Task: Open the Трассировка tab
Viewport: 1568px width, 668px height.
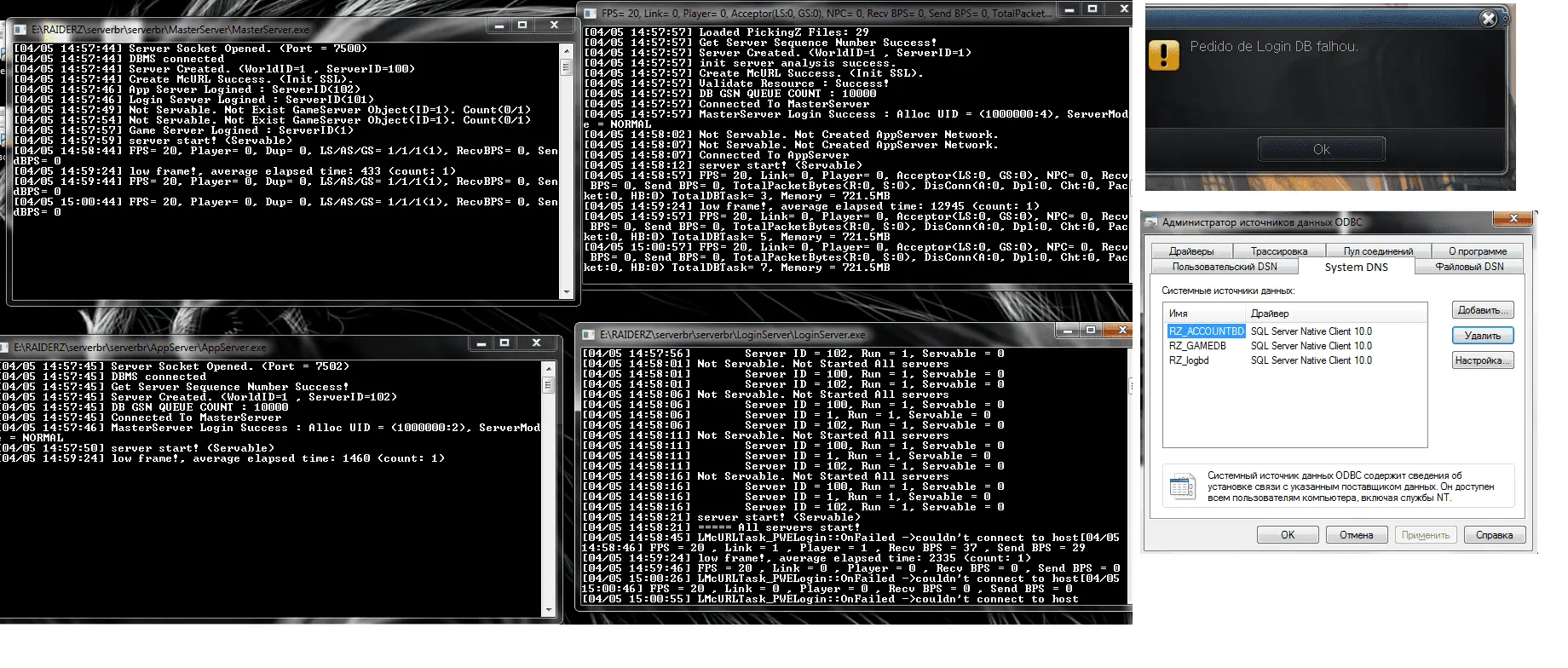Action: click(1279, 251)
